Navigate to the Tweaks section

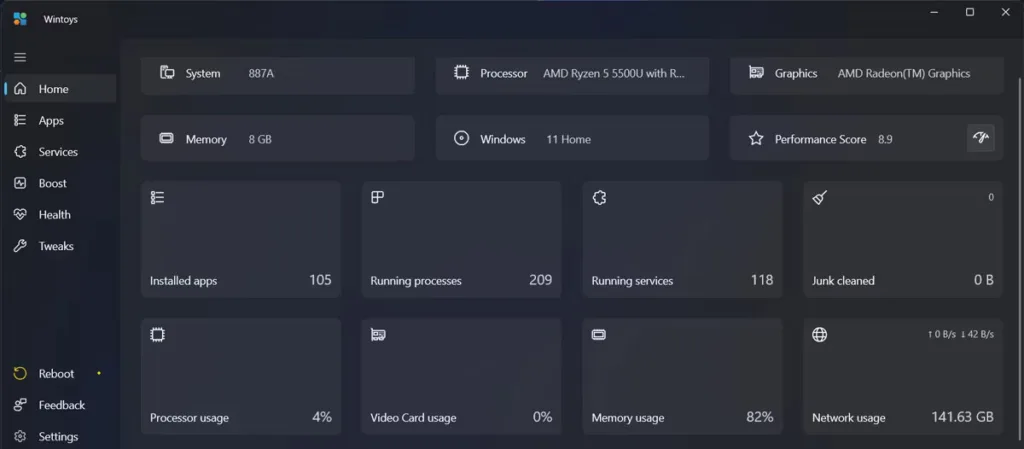60,246
